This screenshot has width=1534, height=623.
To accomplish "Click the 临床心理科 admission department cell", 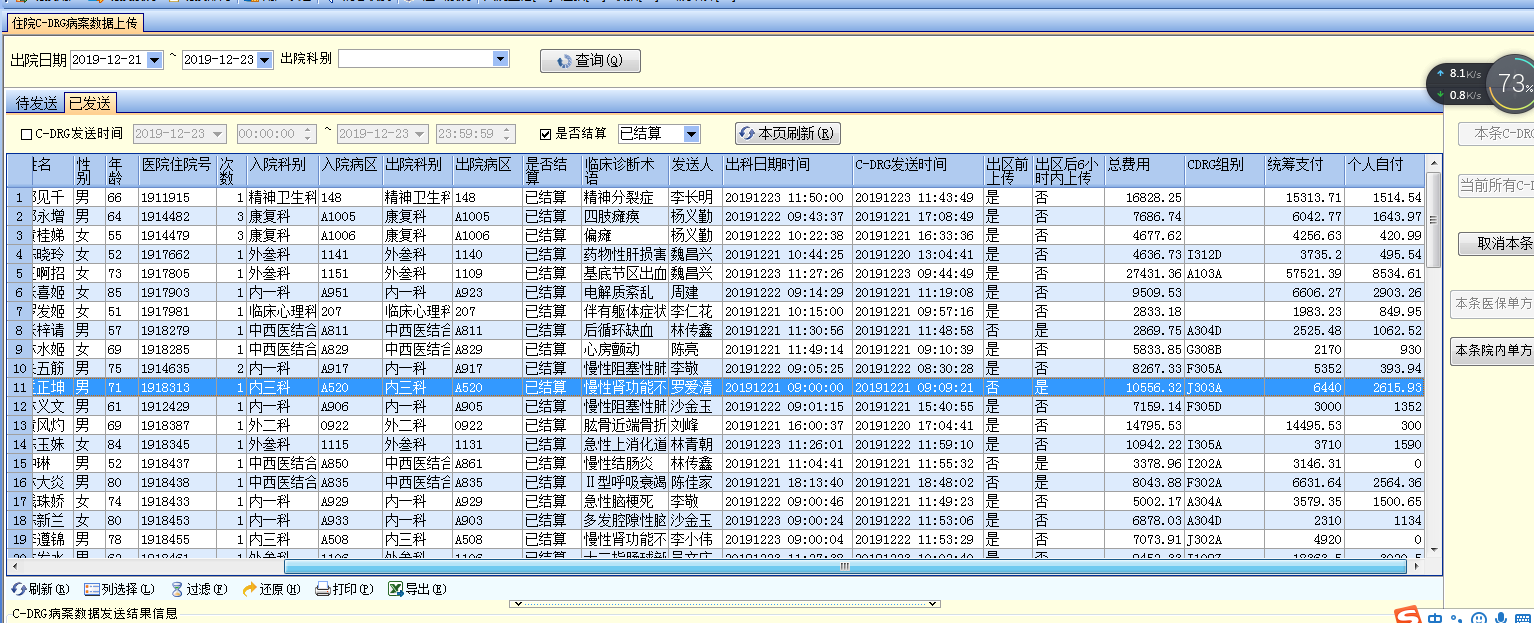I will (282, 312).
